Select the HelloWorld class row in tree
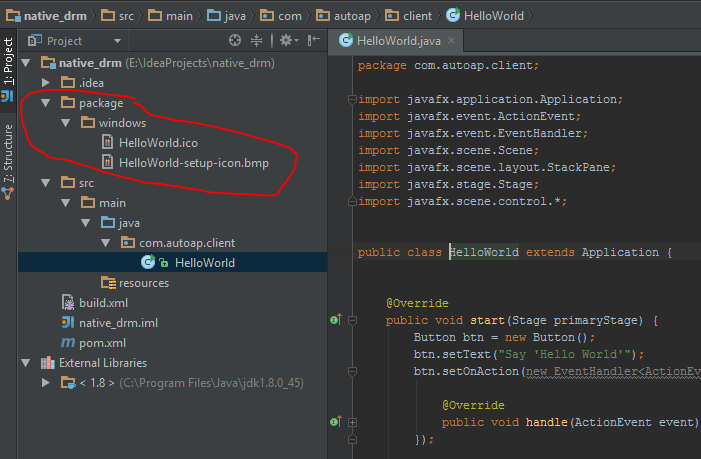Screen dimensions: 701x459 tap(173, 262)
